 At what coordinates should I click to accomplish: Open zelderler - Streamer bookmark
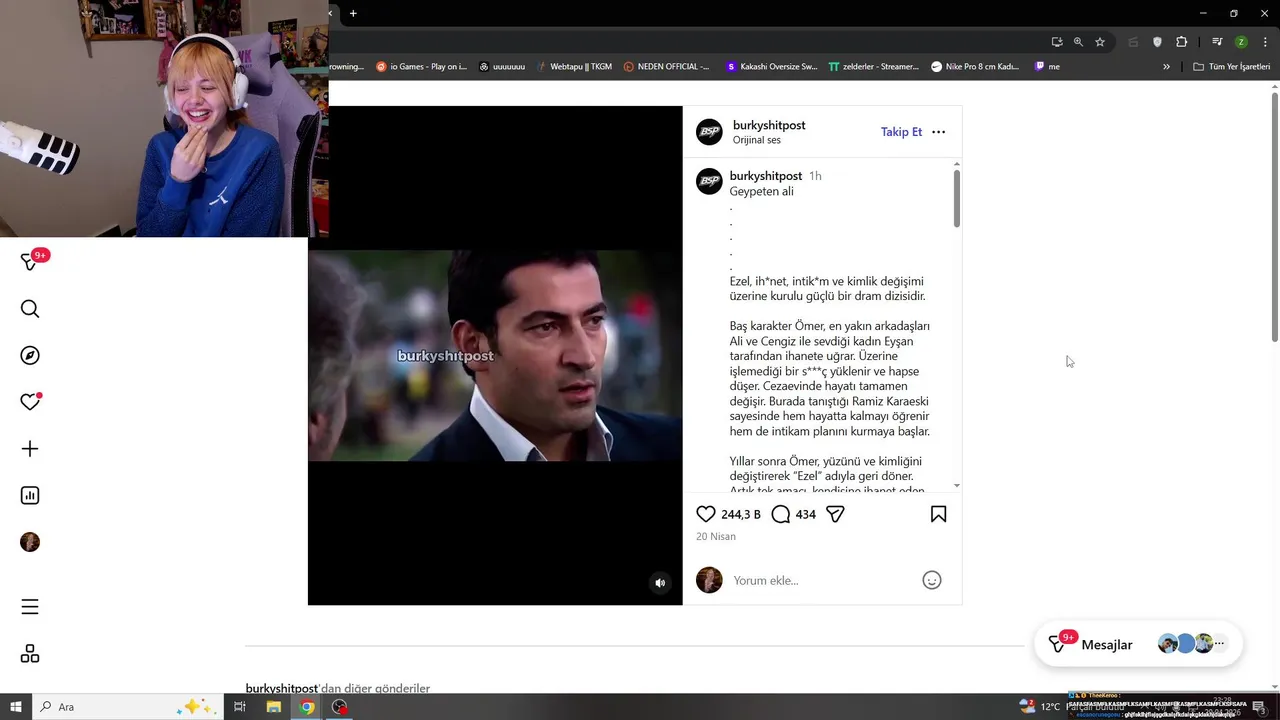[873, 67]
